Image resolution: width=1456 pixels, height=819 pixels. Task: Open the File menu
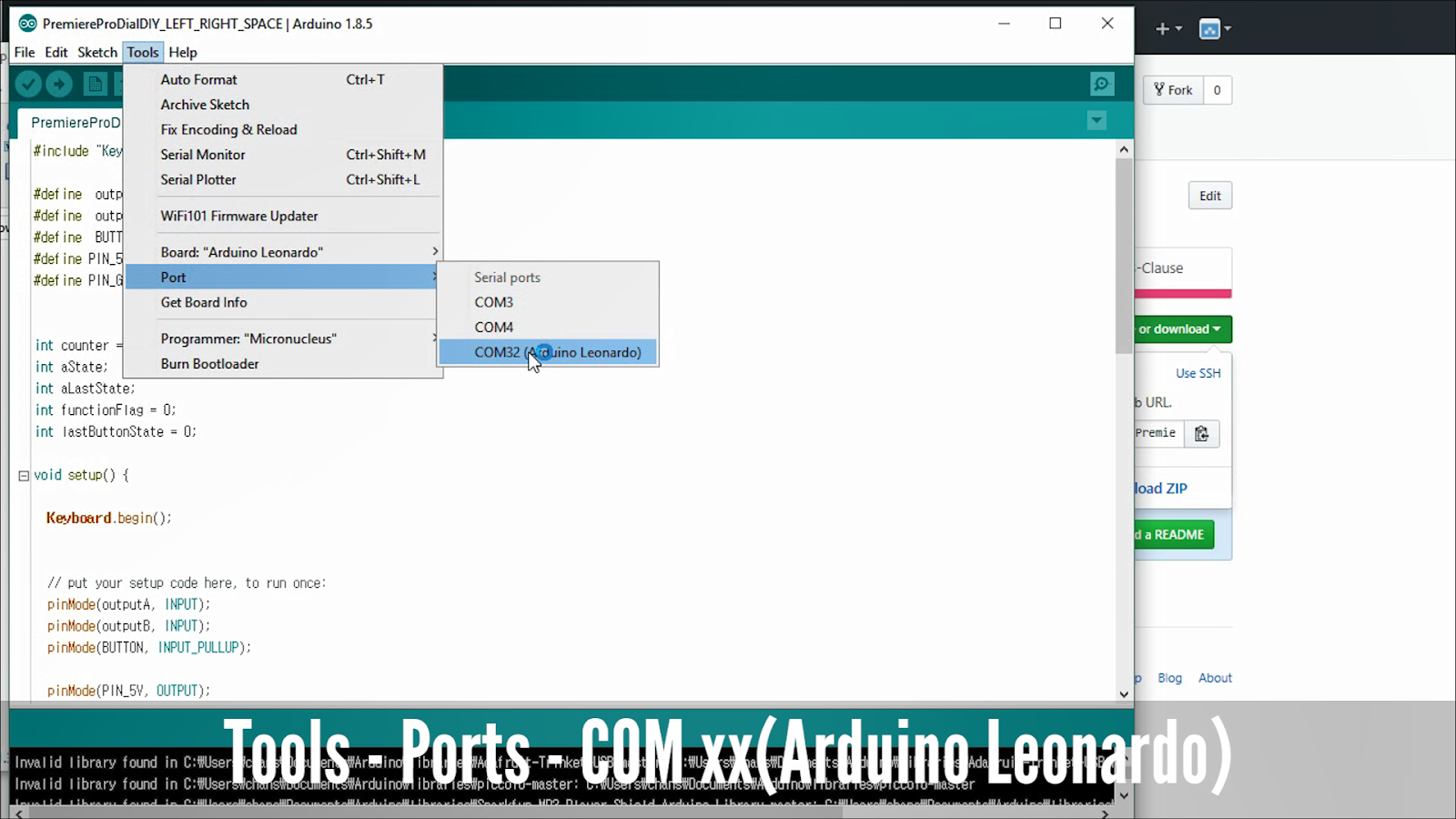coord(25,52)
